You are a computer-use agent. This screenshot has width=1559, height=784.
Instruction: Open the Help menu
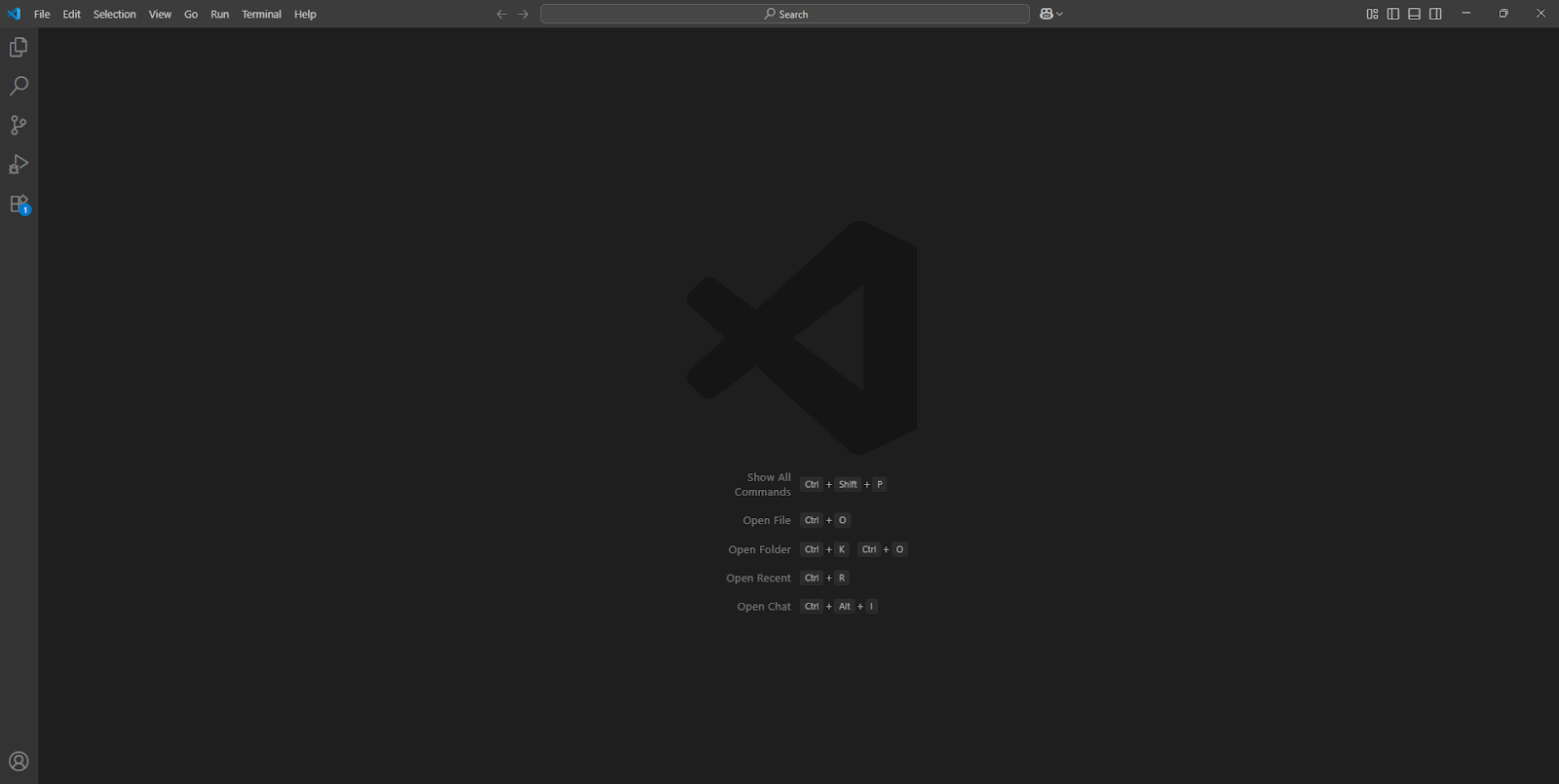pyautogui.click(x=306, y=15)
